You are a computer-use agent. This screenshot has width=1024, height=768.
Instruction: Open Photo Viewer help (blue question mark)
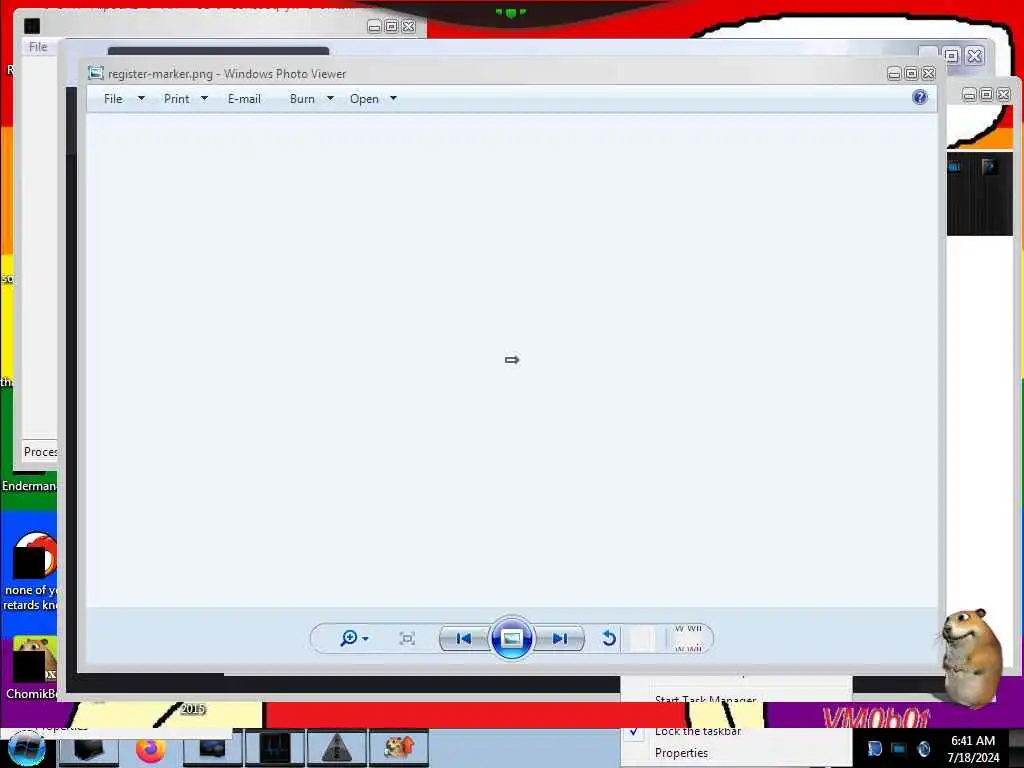pos(920,97)
